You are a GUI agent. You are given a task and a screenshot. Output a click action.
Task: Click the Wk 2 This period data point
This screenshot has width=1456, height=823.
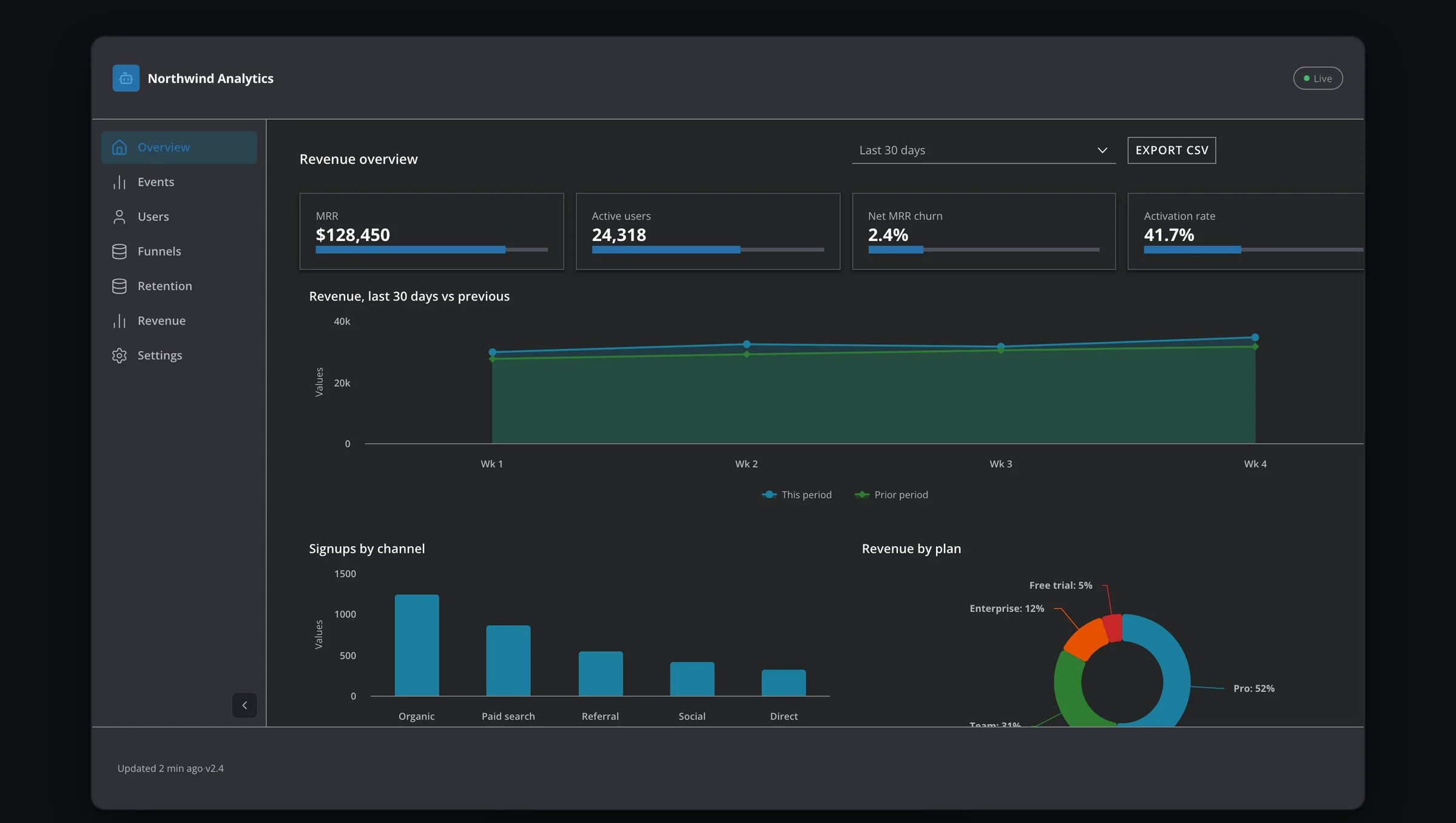[x=747, y=344]
